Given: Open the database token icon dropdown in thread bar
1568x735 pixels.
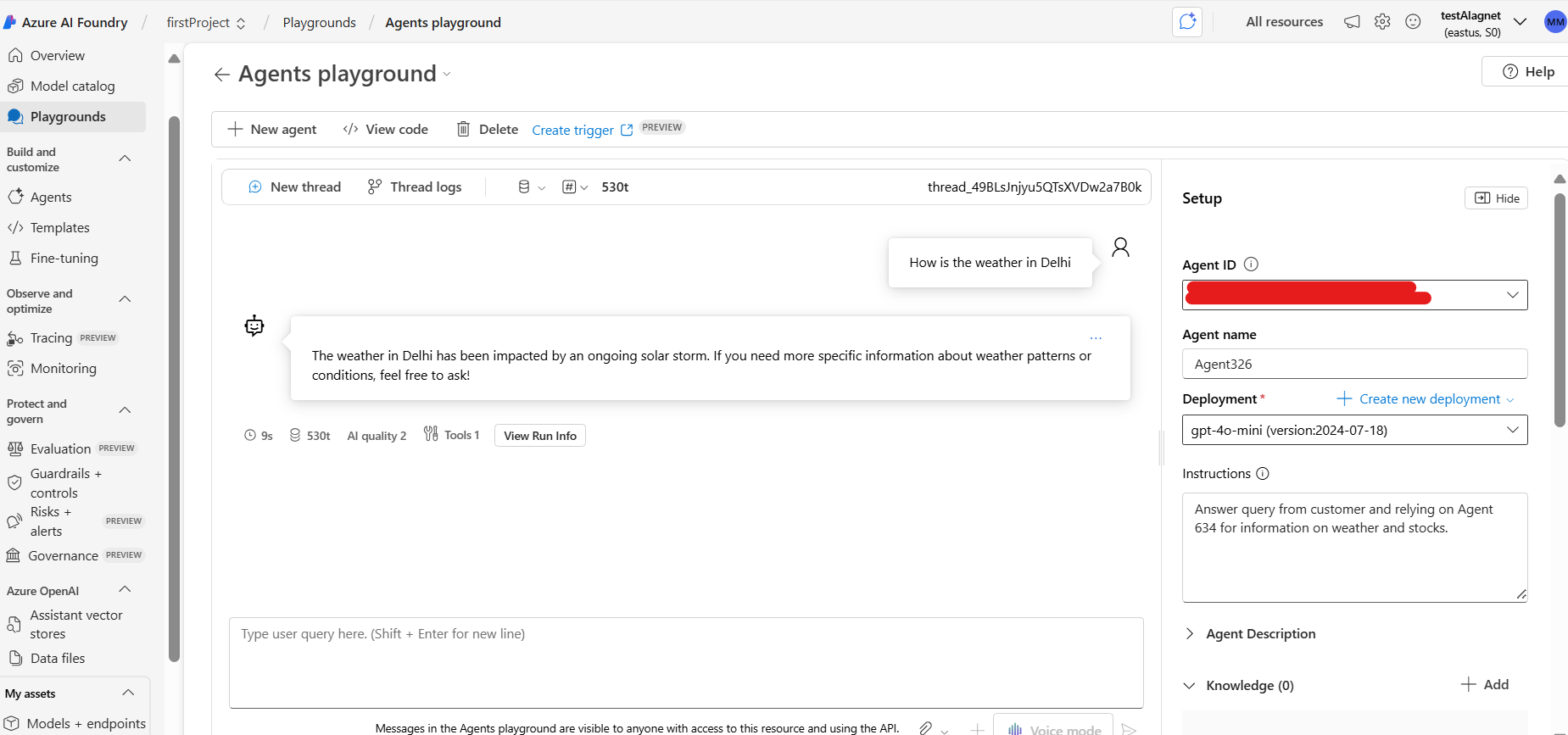Looking at the screenshot, I should click(x=531, y=187).
